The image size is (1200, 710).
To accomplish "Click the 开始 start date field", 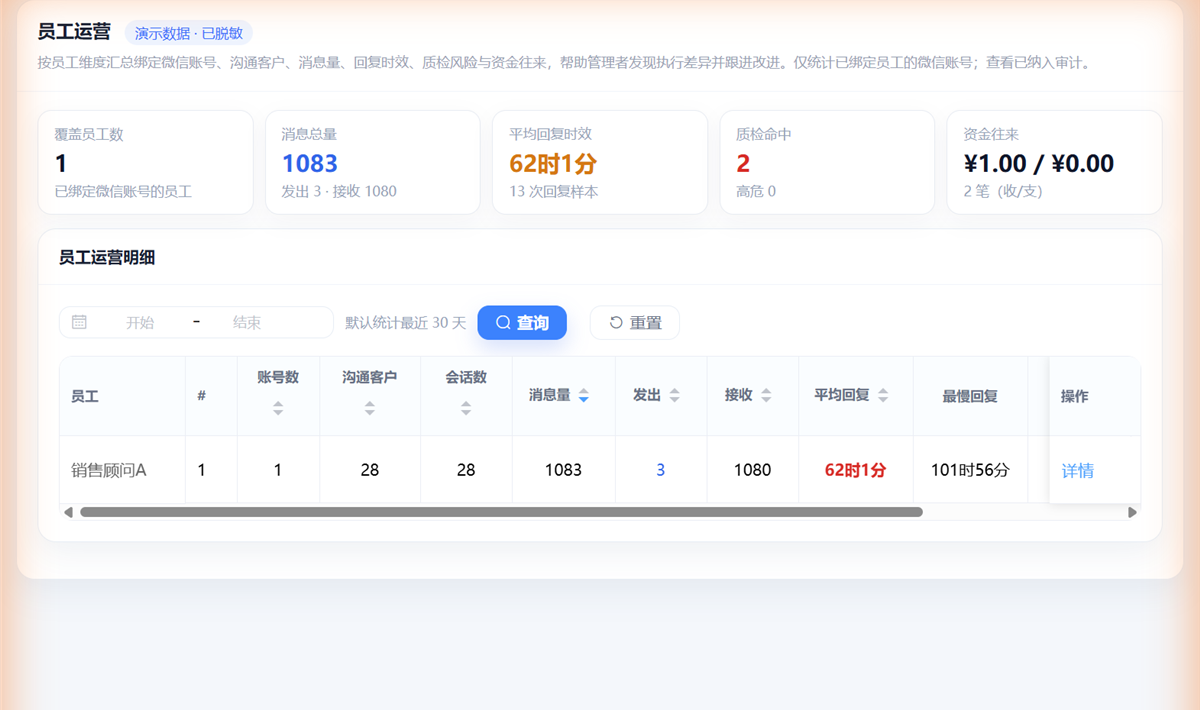I will (x=140, y=323).
